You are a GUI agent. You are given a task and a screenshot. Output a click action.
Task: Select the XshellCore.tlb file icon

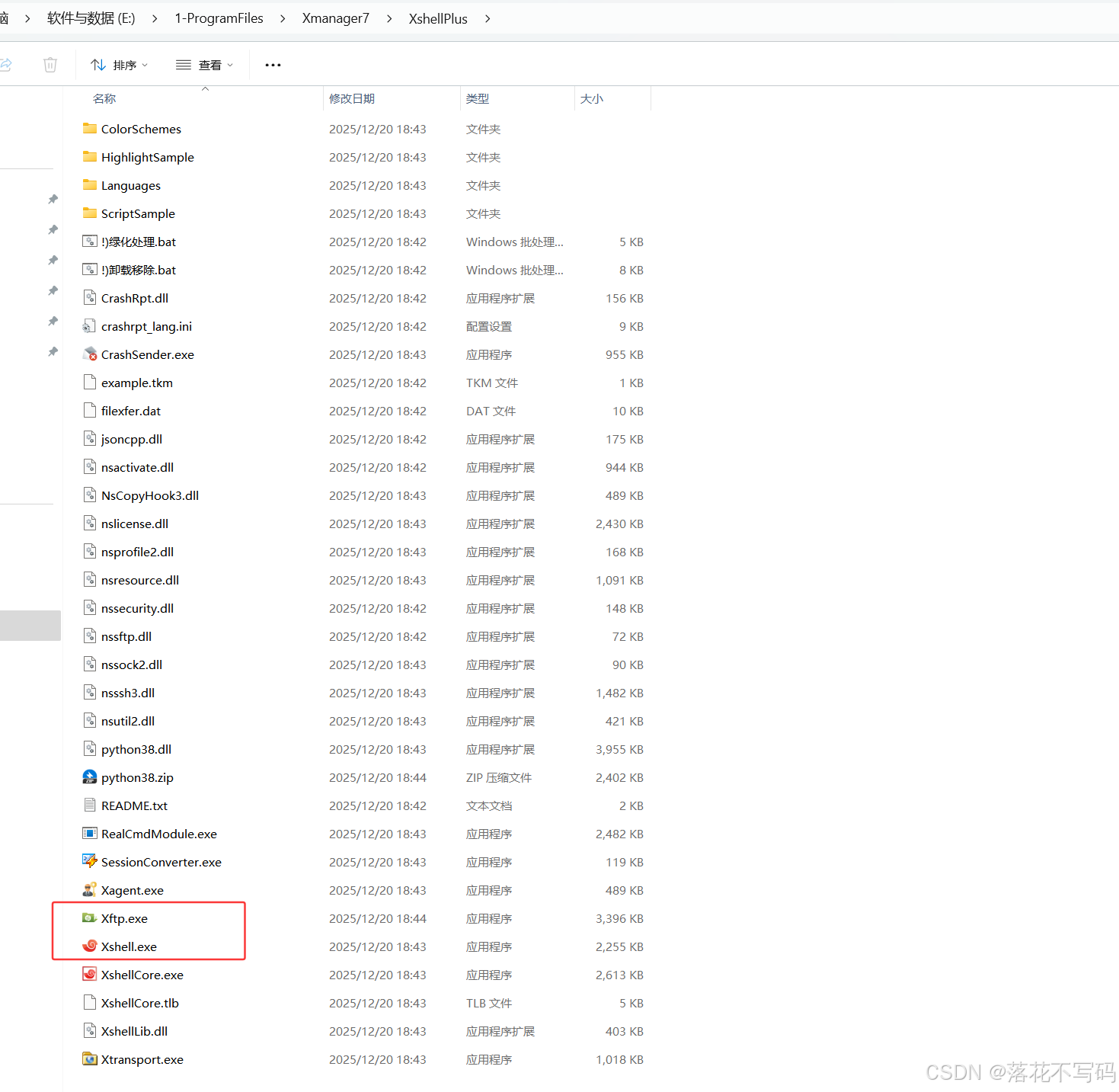coord(90,1003)
